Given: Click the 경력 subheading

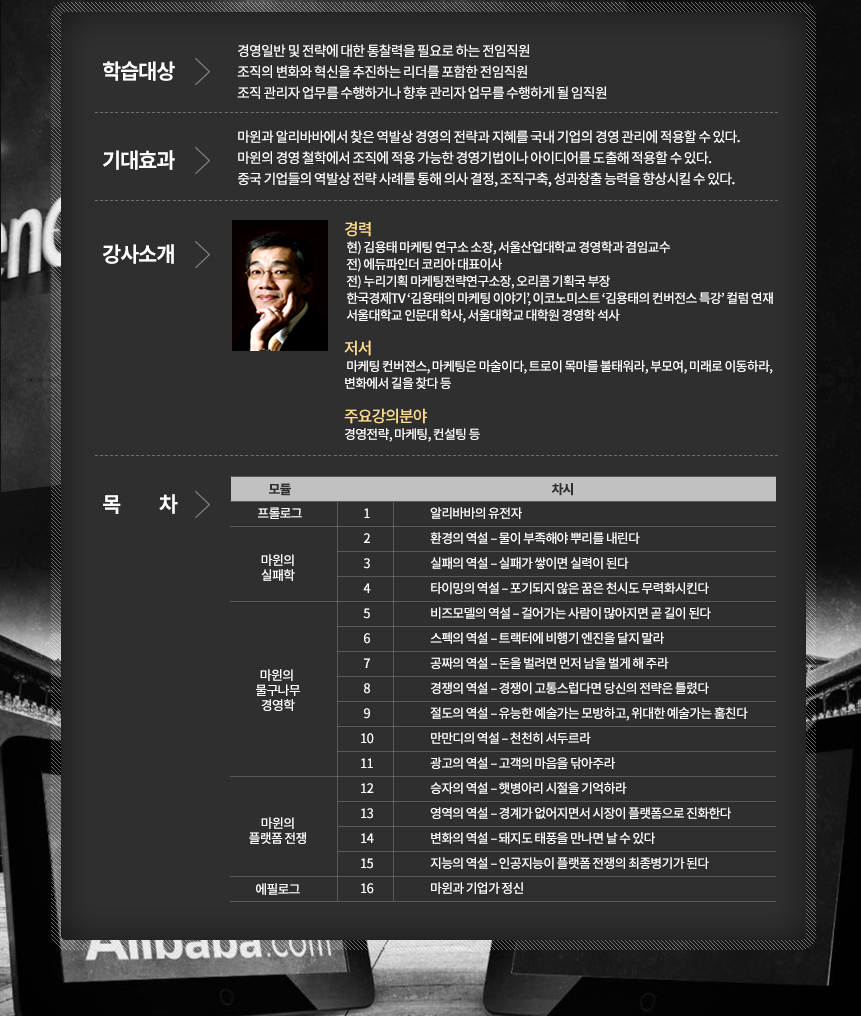Looking at the screenshot, I should (x=358, y=229).
